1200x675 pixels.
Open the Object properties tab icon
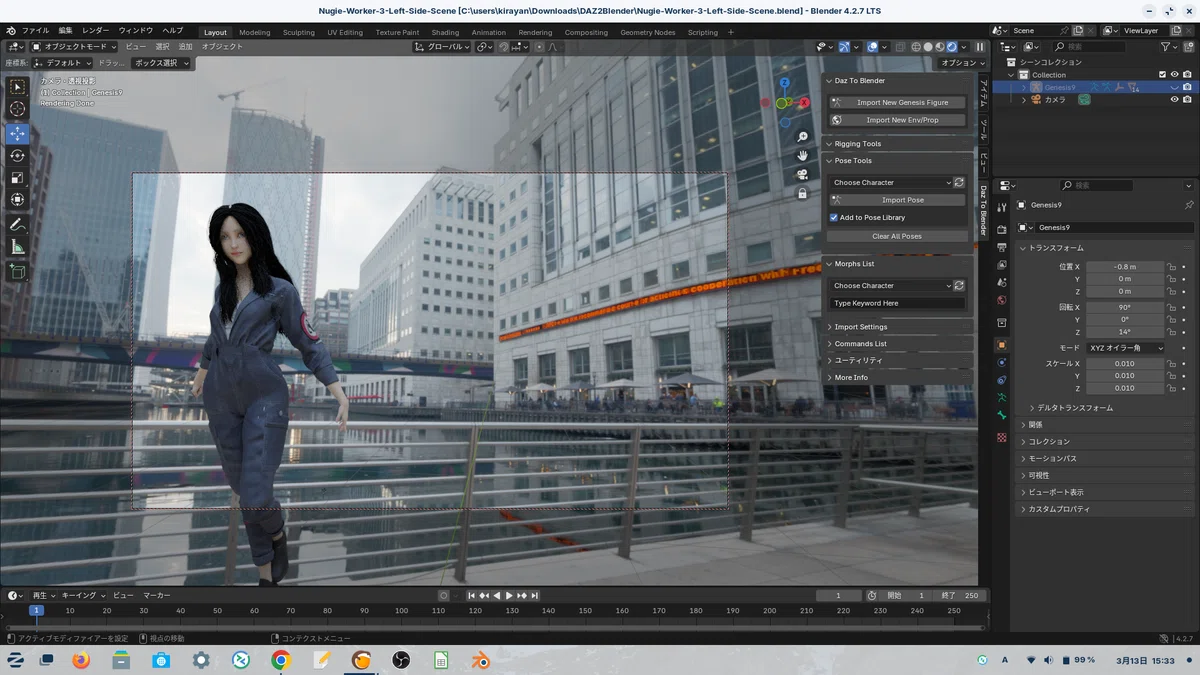pos(1001,344)
